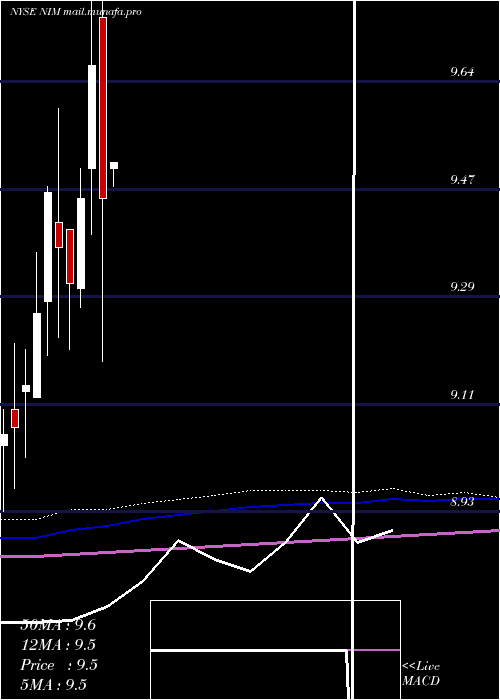Click the 50MA : 9.6 legend entry
Screen dimensions: 500x700
pyautogui.click(x=58, y=625)
